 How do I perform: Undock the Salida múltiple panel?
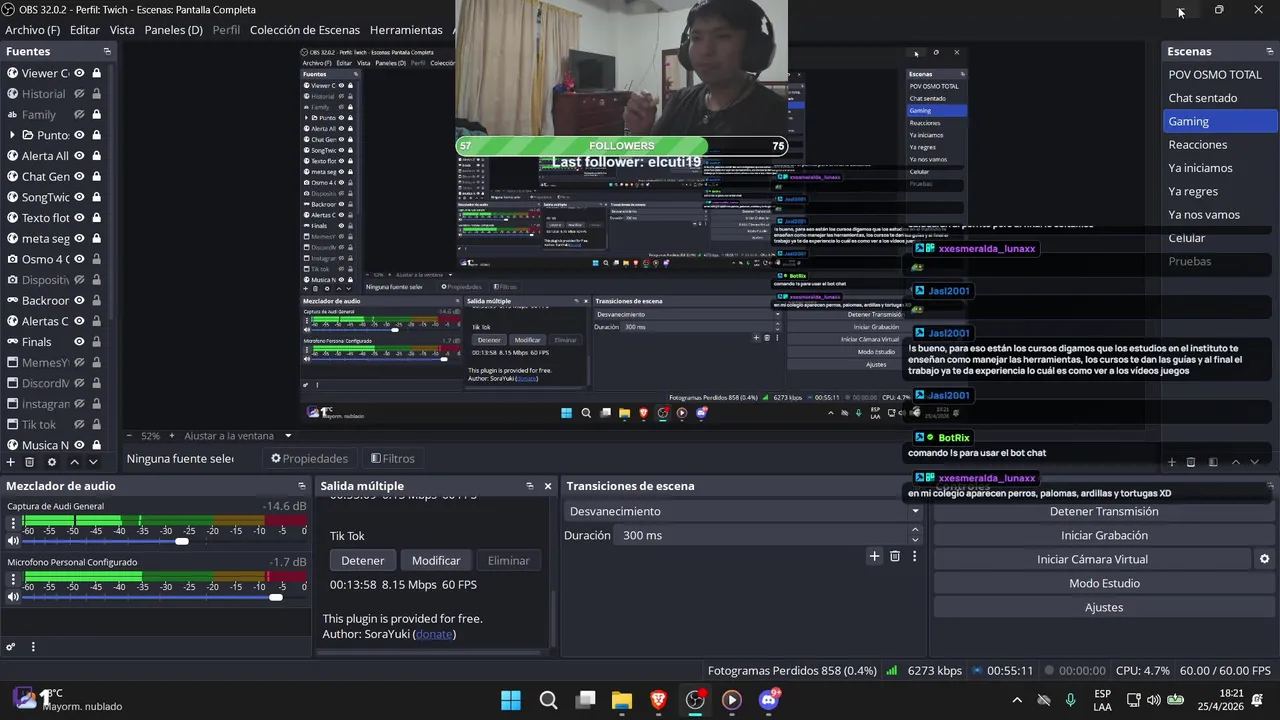(x=530, y=486)
